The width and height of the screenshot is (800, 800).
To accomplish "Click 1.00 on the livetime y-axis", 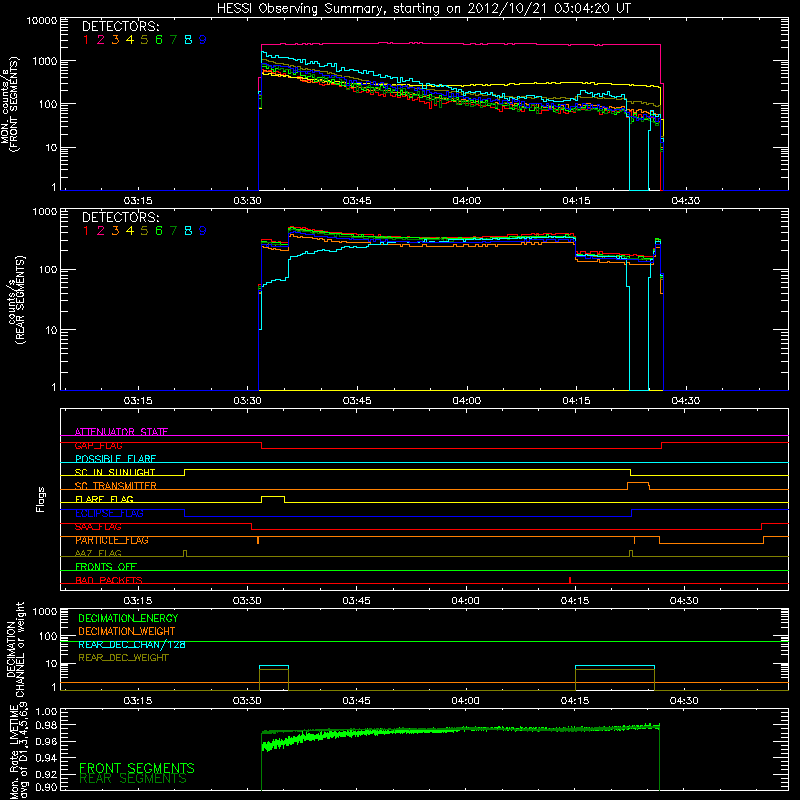I will click(46, 712).
